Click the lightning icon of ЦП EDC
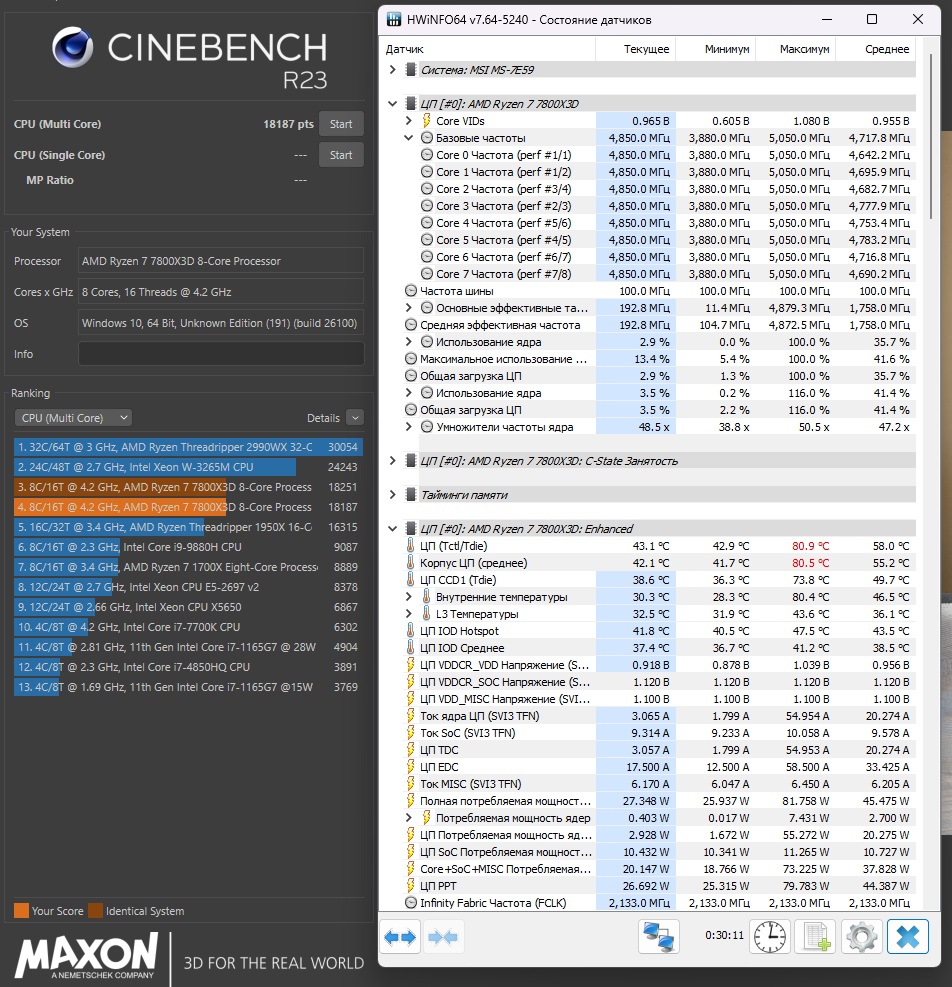Image resolution: width=952 pixels, height=987 pixels. tap(411, 767)
